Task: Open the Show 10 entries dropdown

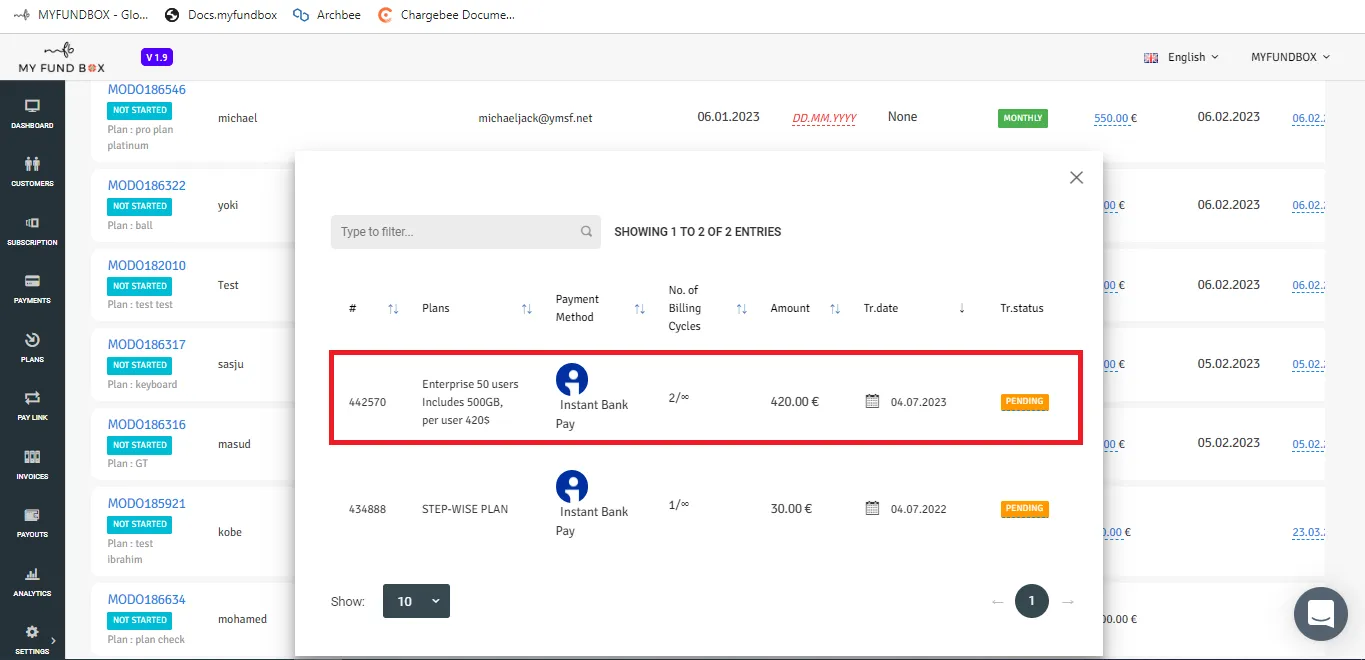Action: tap(416, 601)
